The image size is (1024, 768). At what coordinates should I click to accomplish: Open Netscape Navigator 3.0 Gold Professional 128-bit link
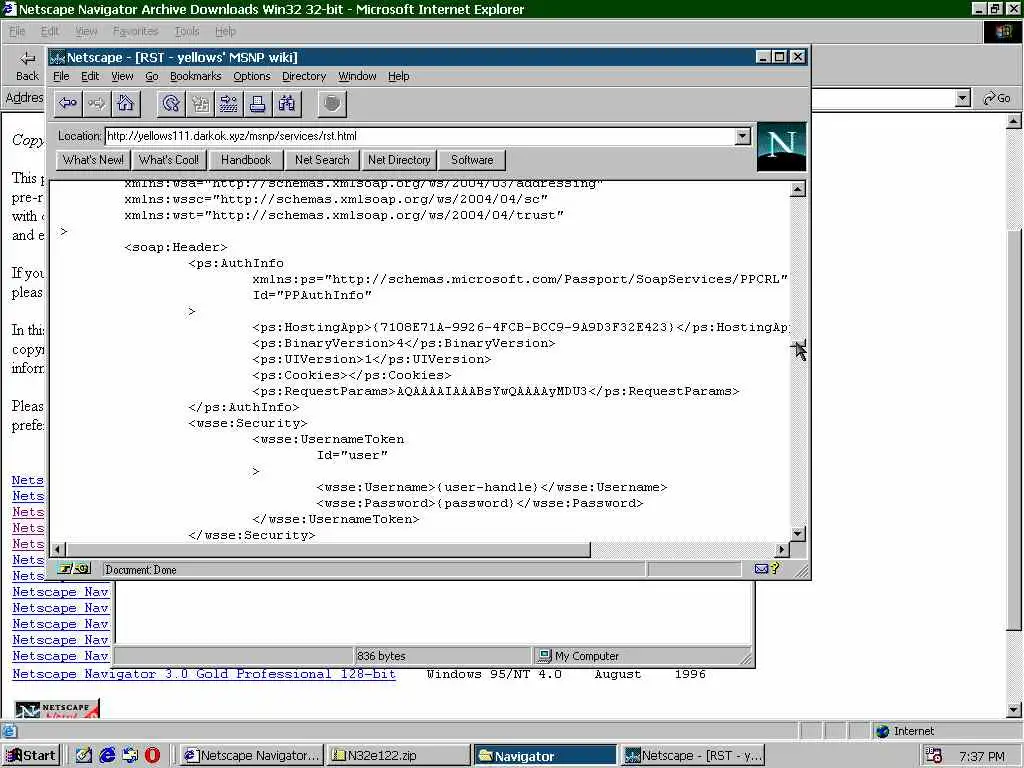[204, 674]
